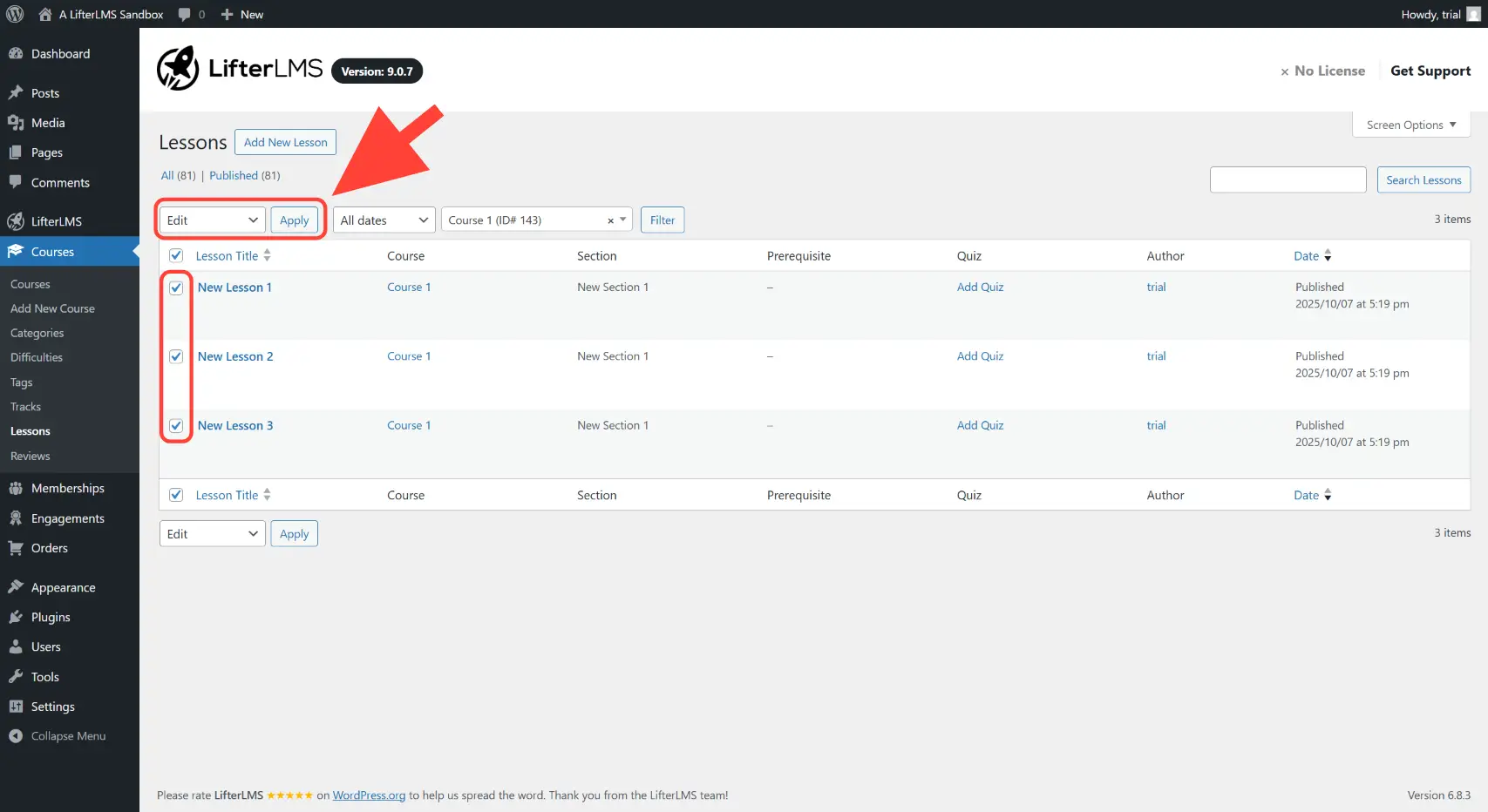Uncheck the New Lesson 1 checkbox

click(176, 288)
